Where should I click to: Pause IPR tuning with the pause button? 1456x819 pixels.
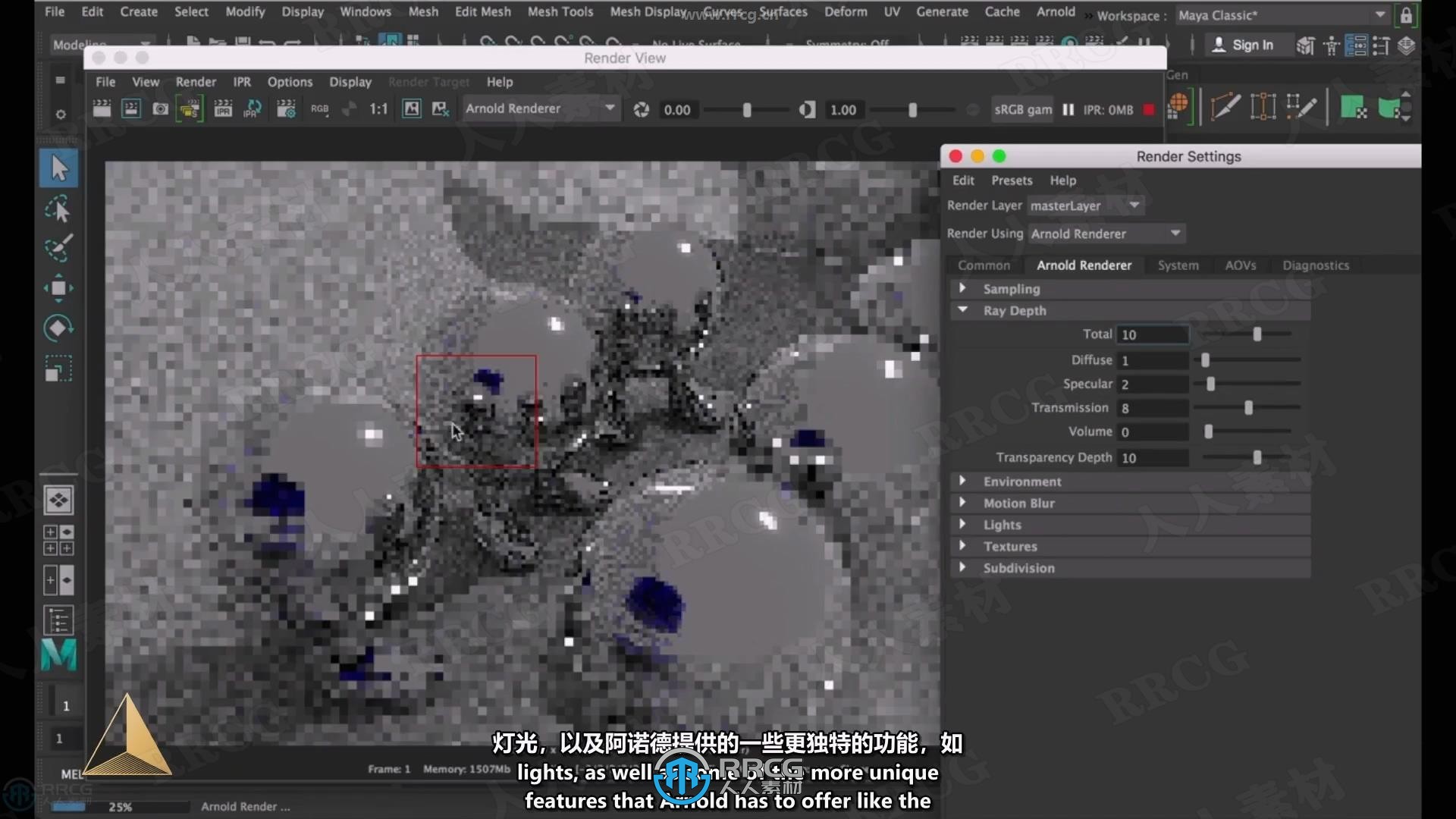(1068, 110)
